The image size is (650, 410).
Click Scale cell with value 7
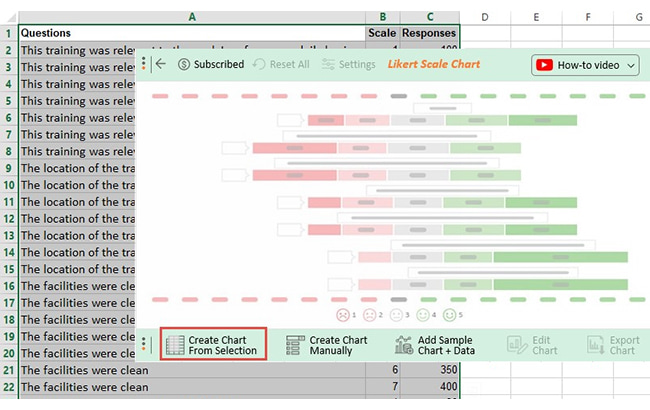[x=383, y=387]
